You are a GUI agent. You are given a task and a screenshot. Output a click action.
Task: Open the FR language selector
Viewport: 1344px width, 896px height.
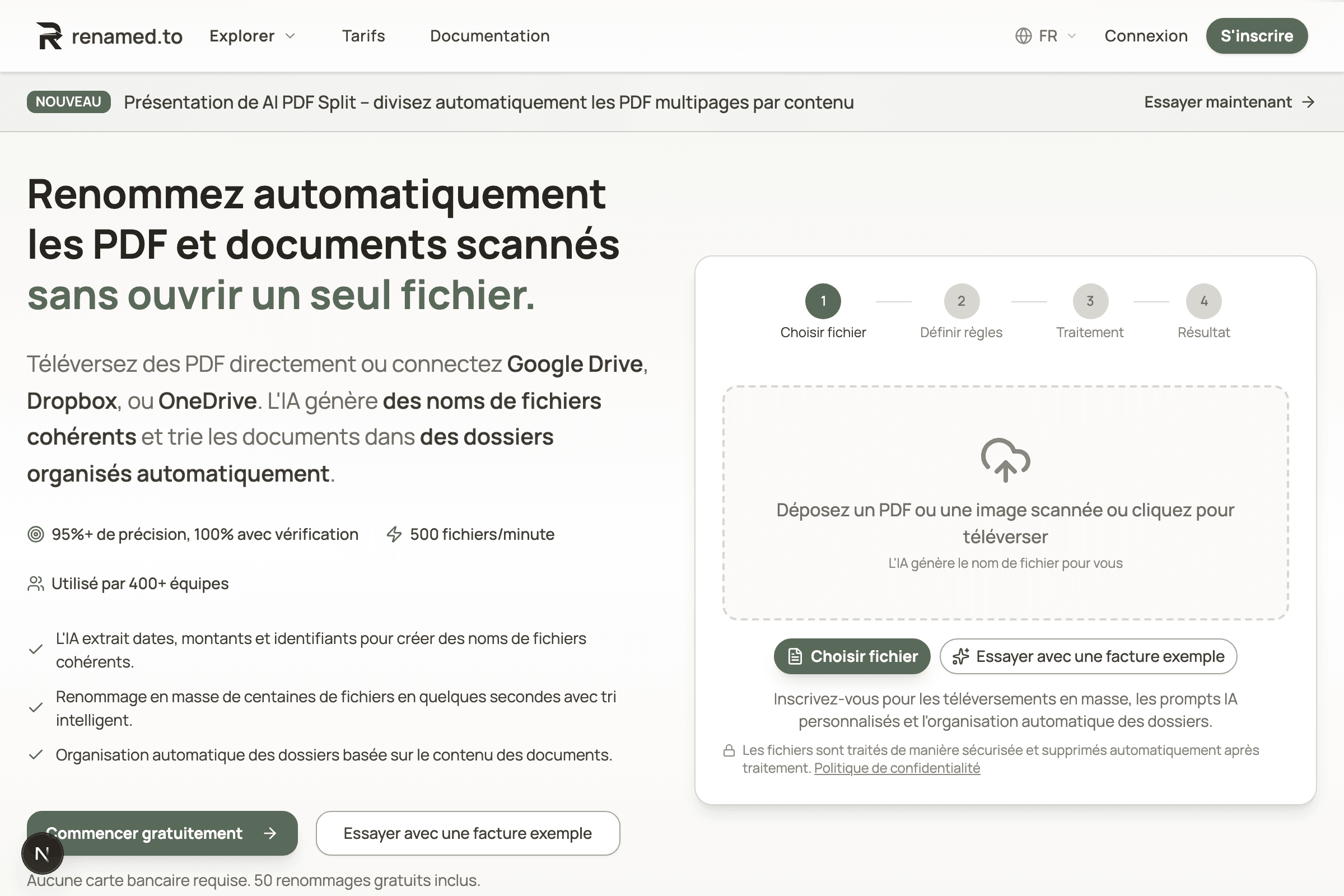pyautogui.click(x=1048, y=35)
